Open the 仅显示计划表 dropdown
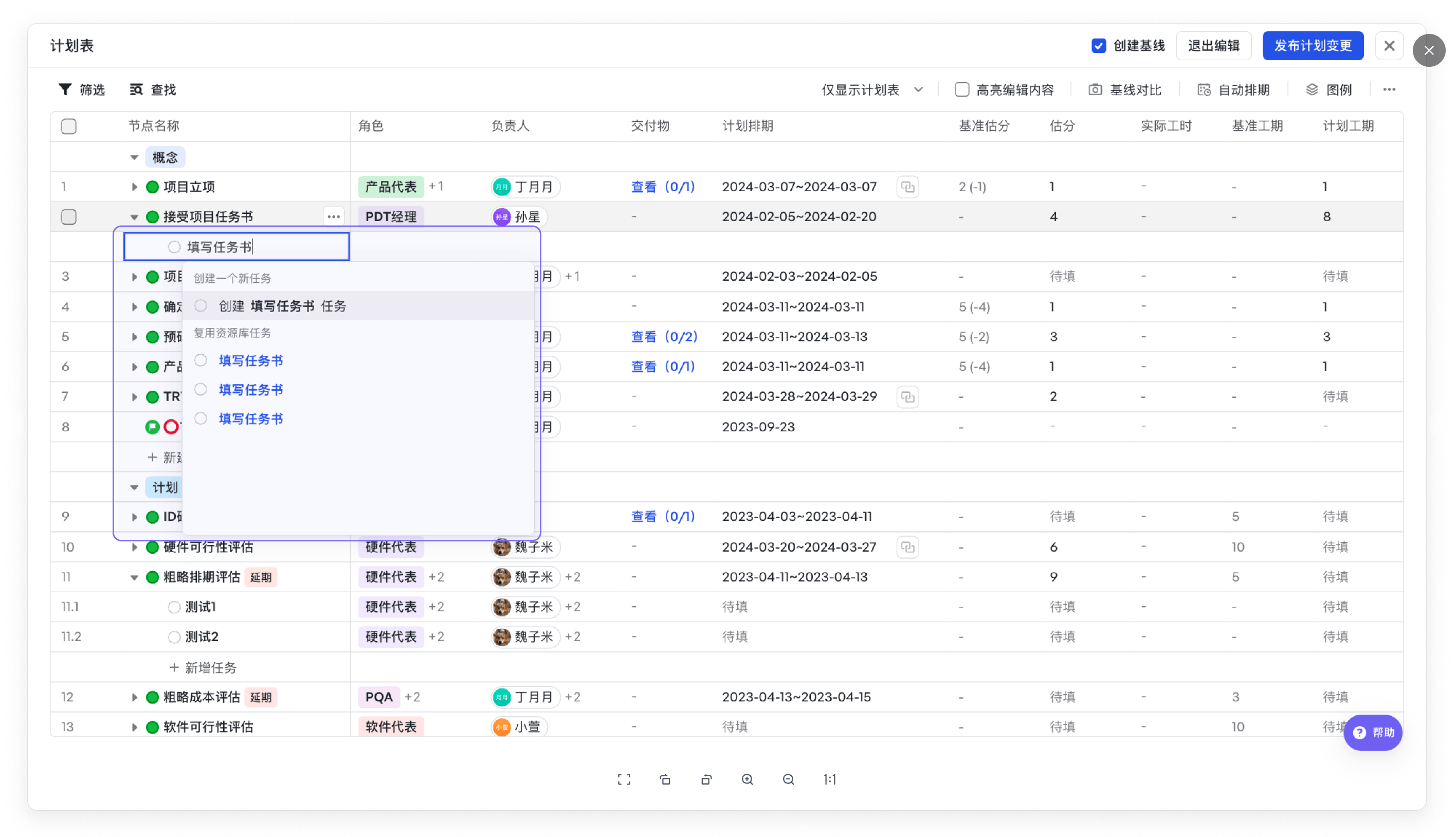This screenshot has height=837, width=1456. [872, 89]
